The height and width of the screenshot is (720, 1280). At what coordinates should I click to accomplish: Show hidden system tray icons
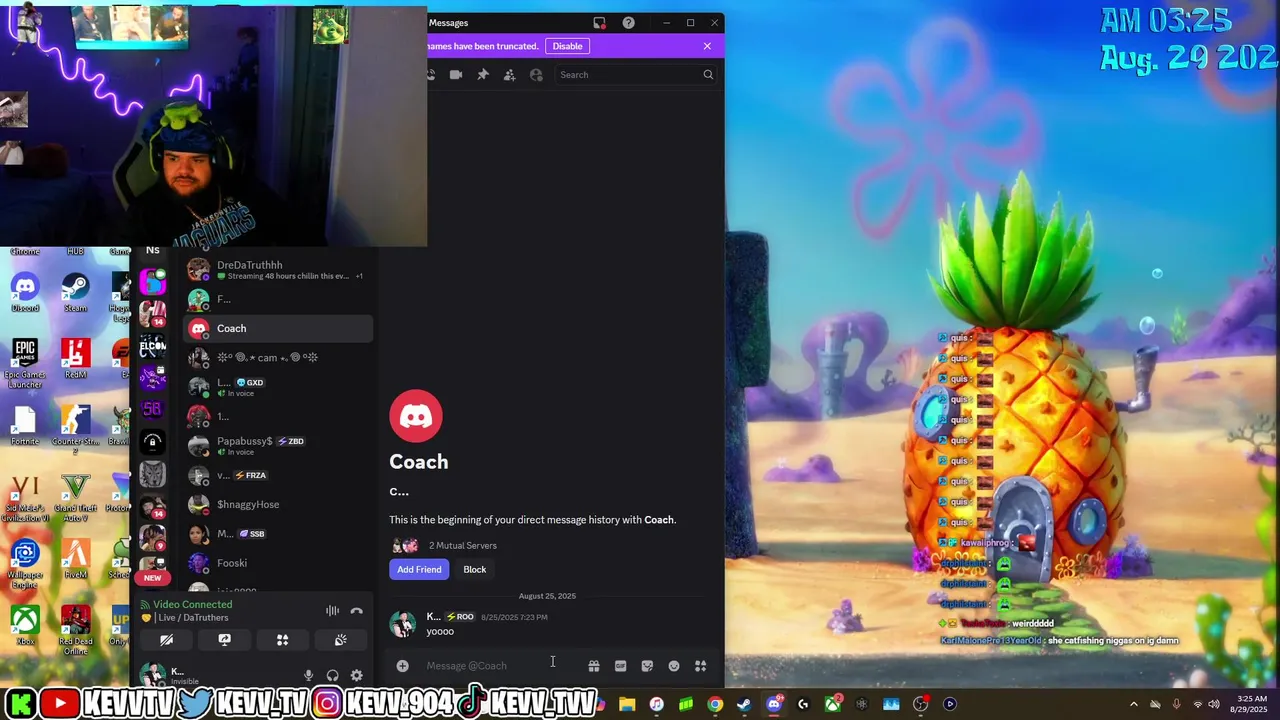point(1133,704)
